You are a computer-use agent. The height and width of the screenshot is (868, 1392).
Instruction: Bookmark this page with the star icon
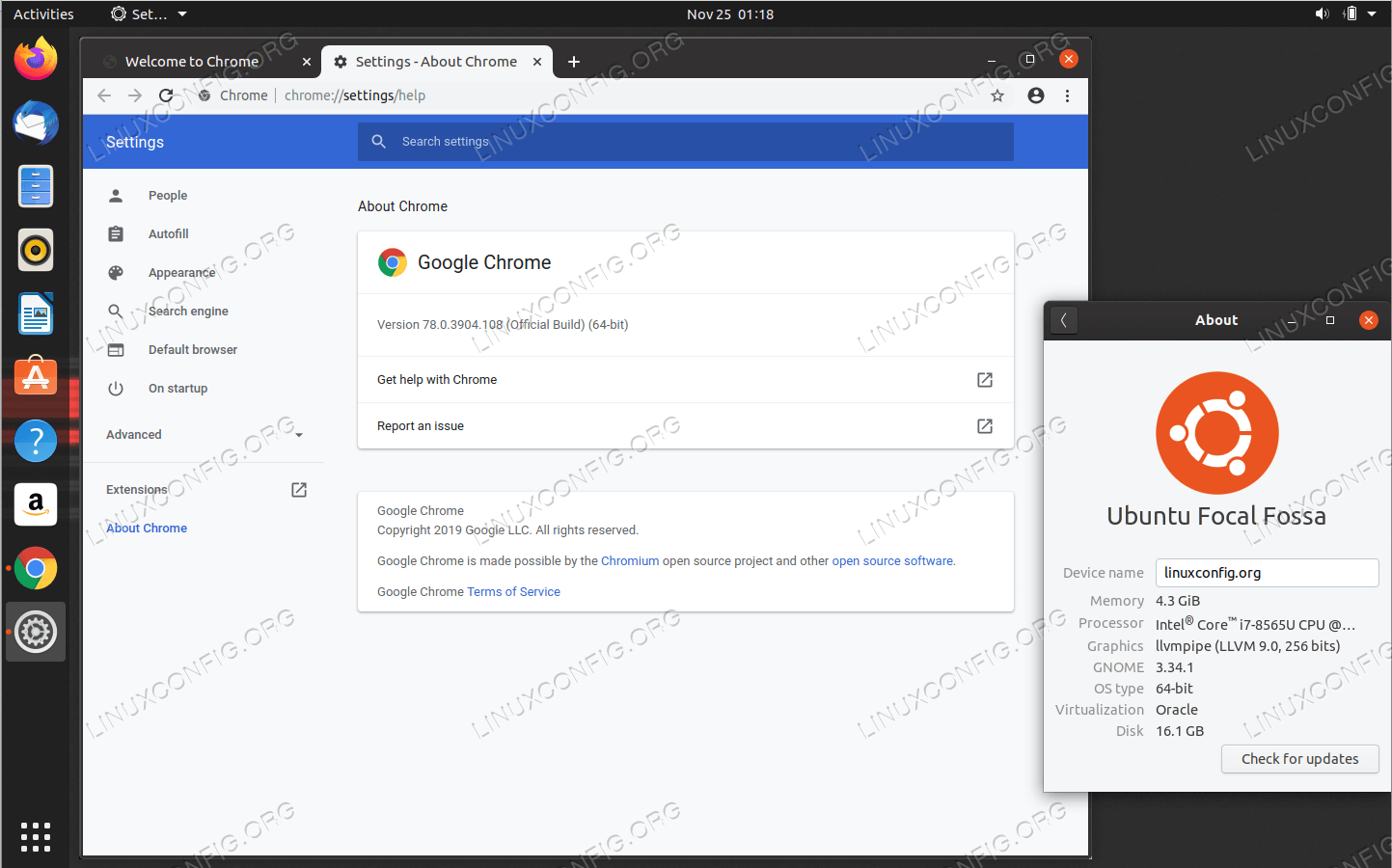pos(997,95)
